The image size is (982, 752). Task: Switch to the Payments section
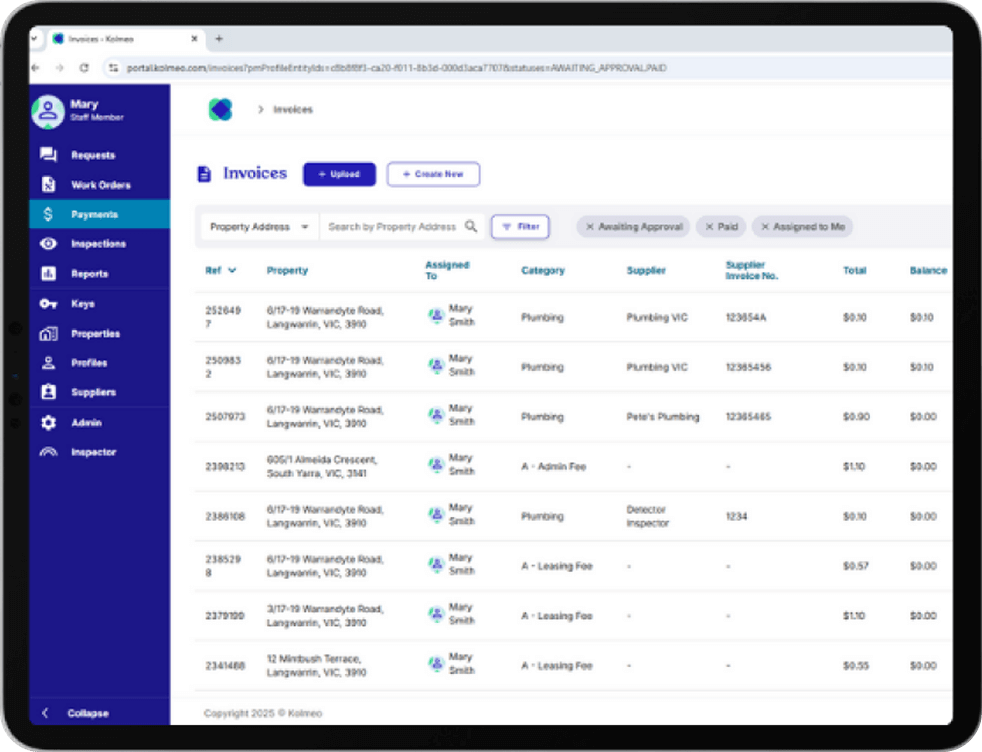[91, 213]
